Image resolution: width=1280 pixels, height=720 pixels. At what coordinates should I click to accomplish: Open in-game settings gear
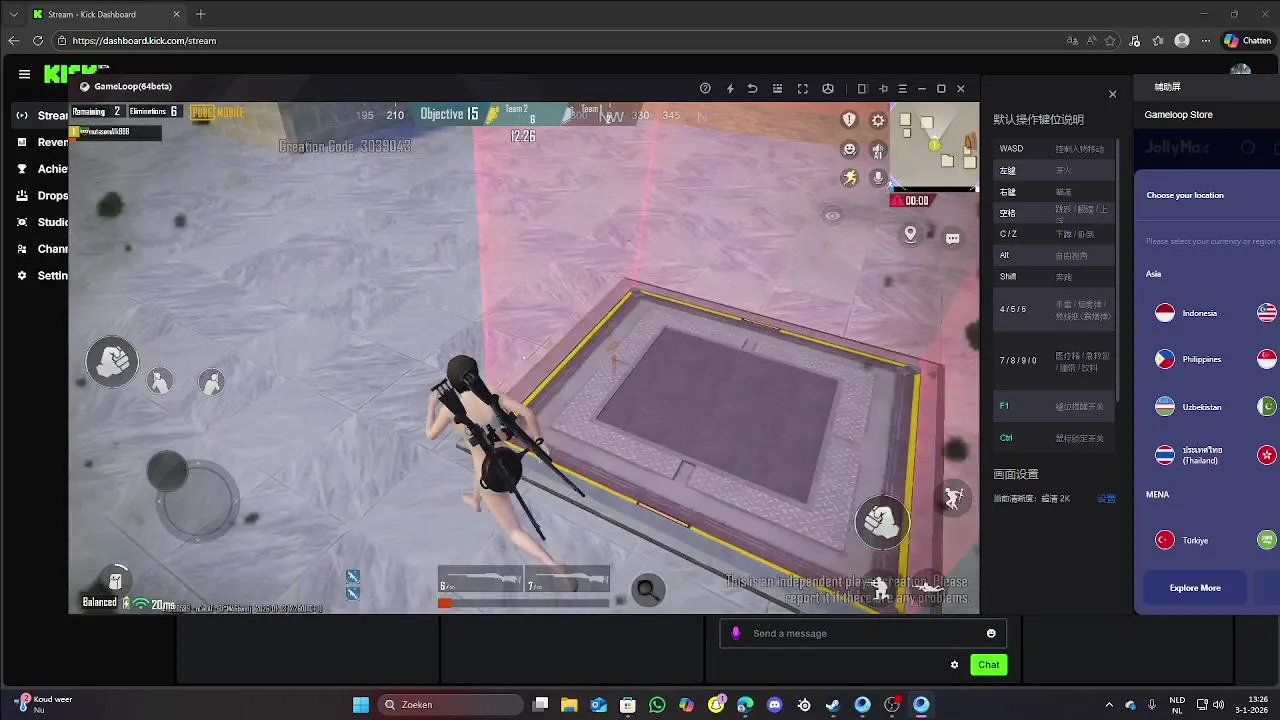point(878,120)
